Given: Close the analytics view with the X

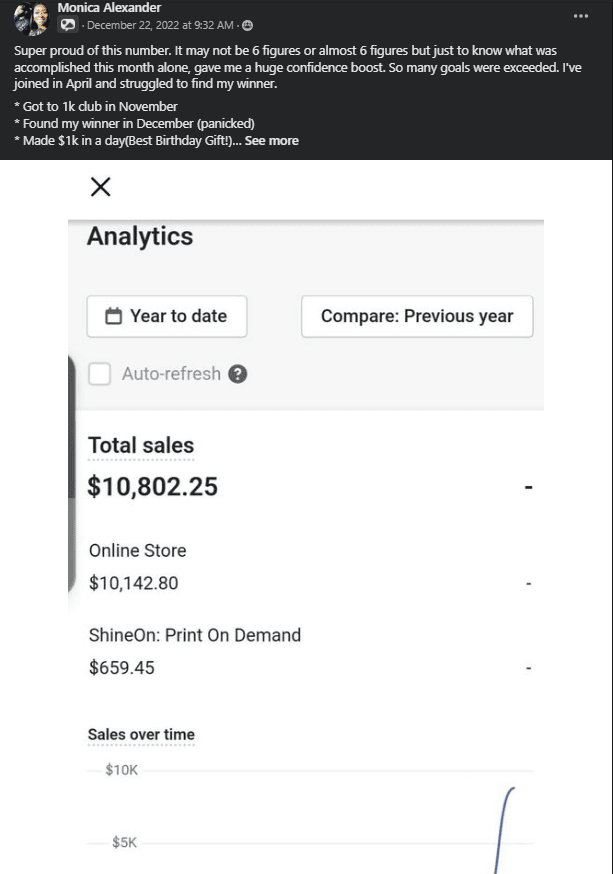Looking at the screenshot, I should [x=100, y=187].
